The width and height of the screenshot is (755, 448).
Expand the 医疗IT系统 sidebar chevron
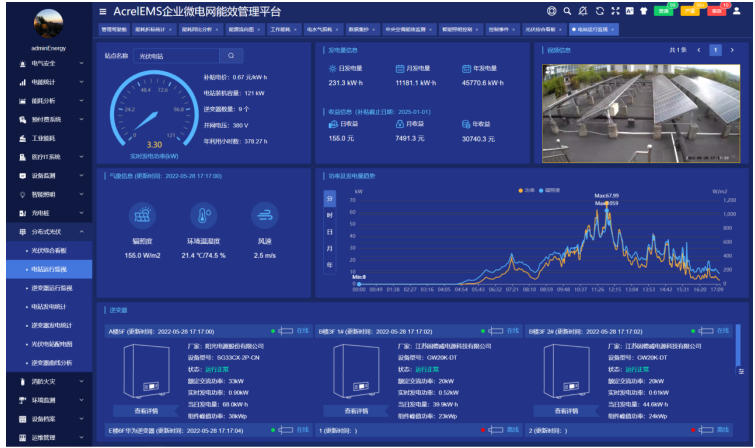pos(81,157)
